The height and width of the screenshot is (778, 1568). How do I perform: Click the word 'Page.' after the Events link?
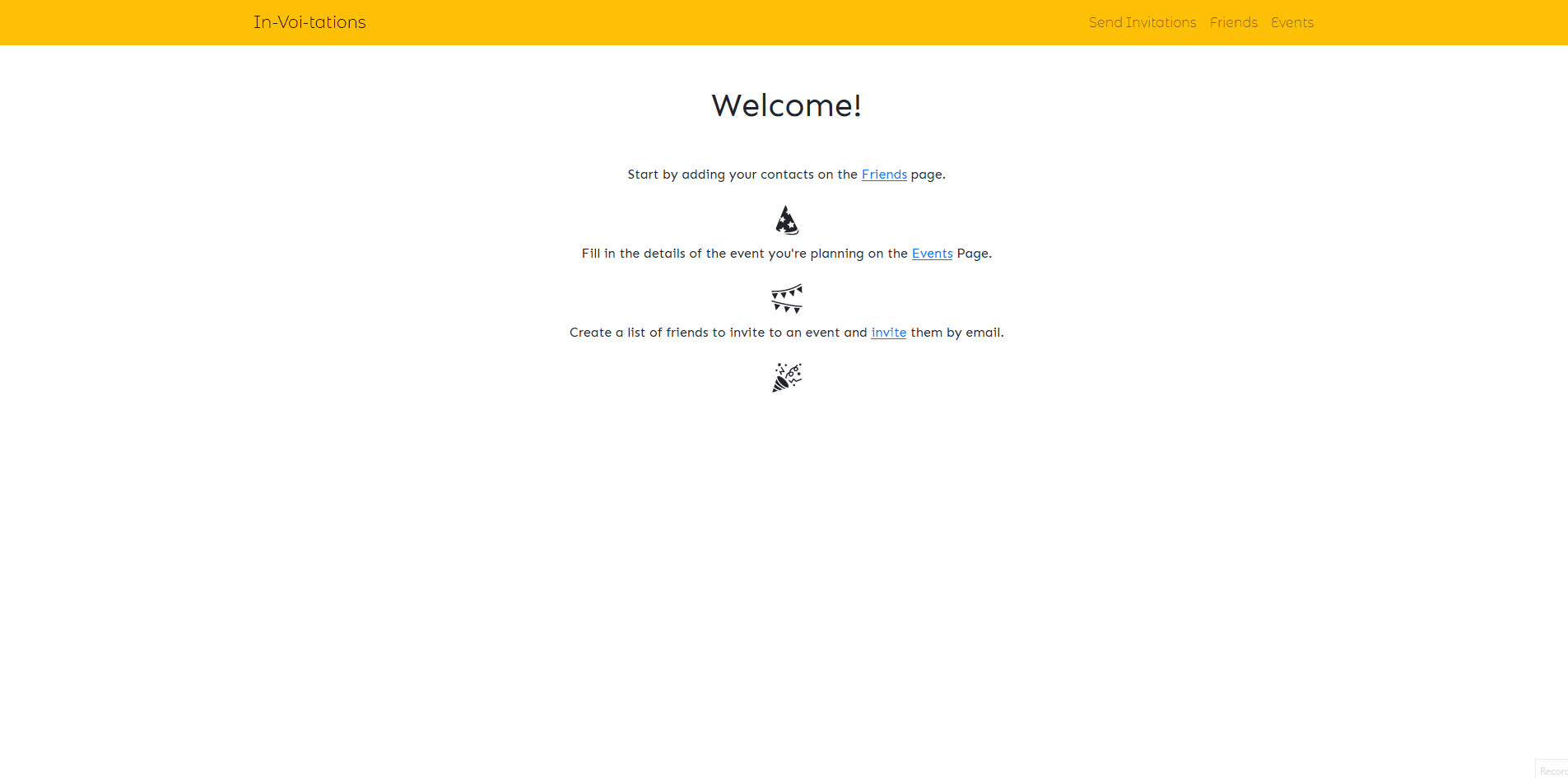click(974, 254)
